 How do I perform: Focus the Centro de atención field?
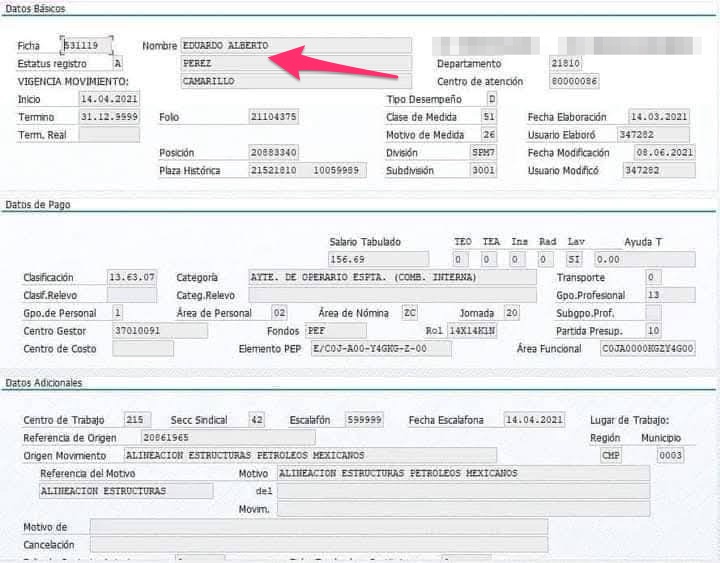pos(574,81)
